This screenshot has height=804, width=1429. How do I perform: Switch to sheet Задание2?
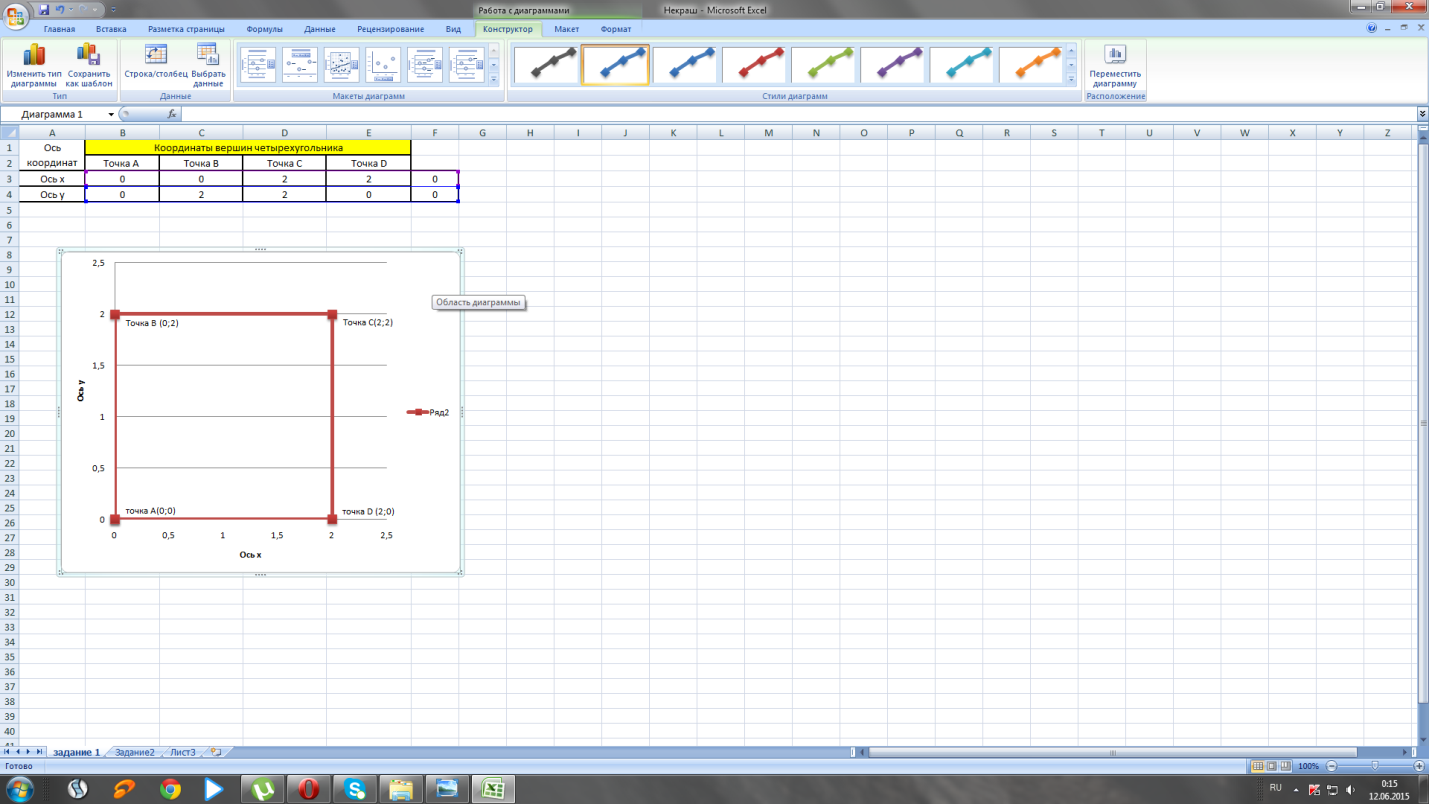tap(134, 752)
